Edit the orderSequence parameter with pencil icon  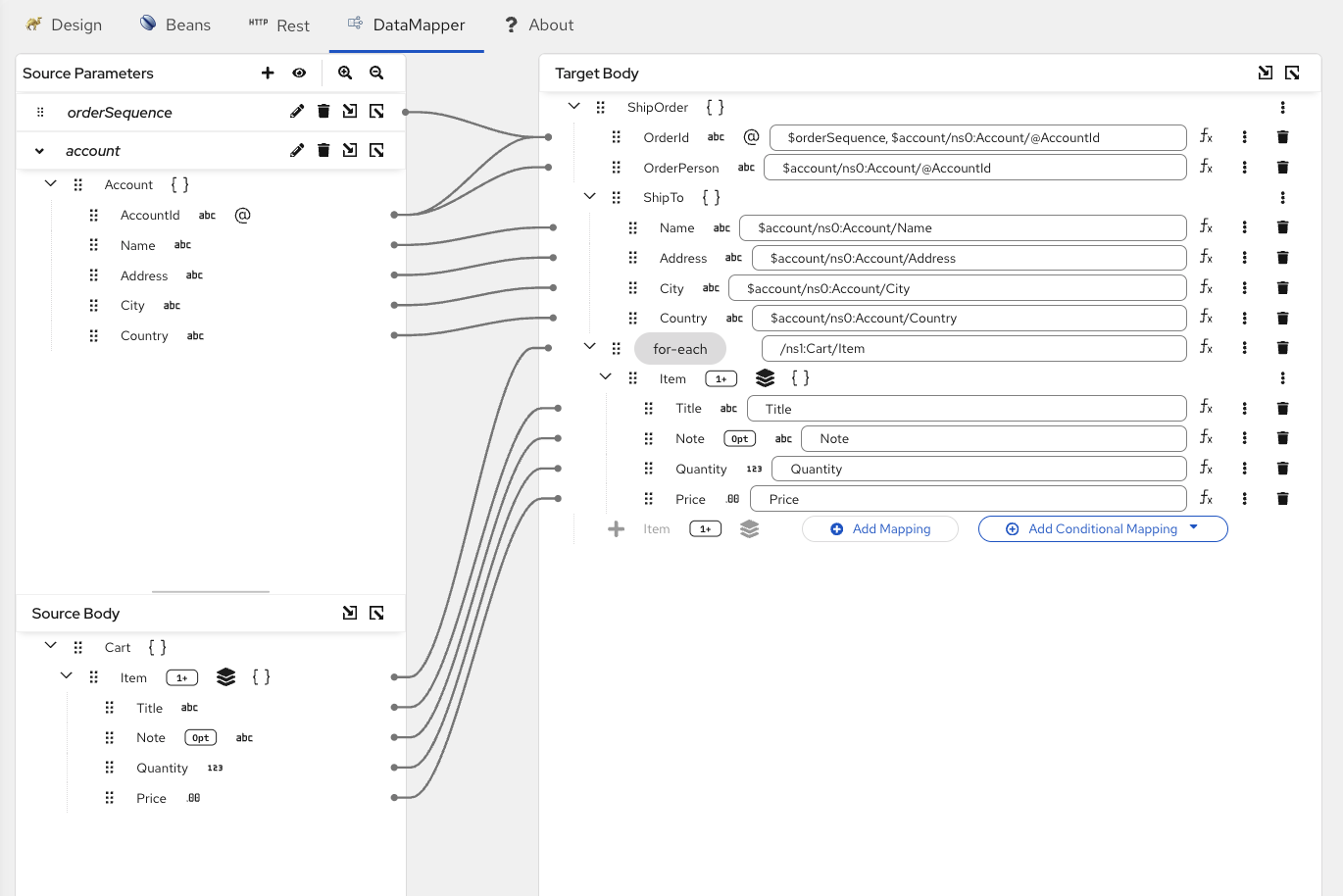(x=297, y=112)
